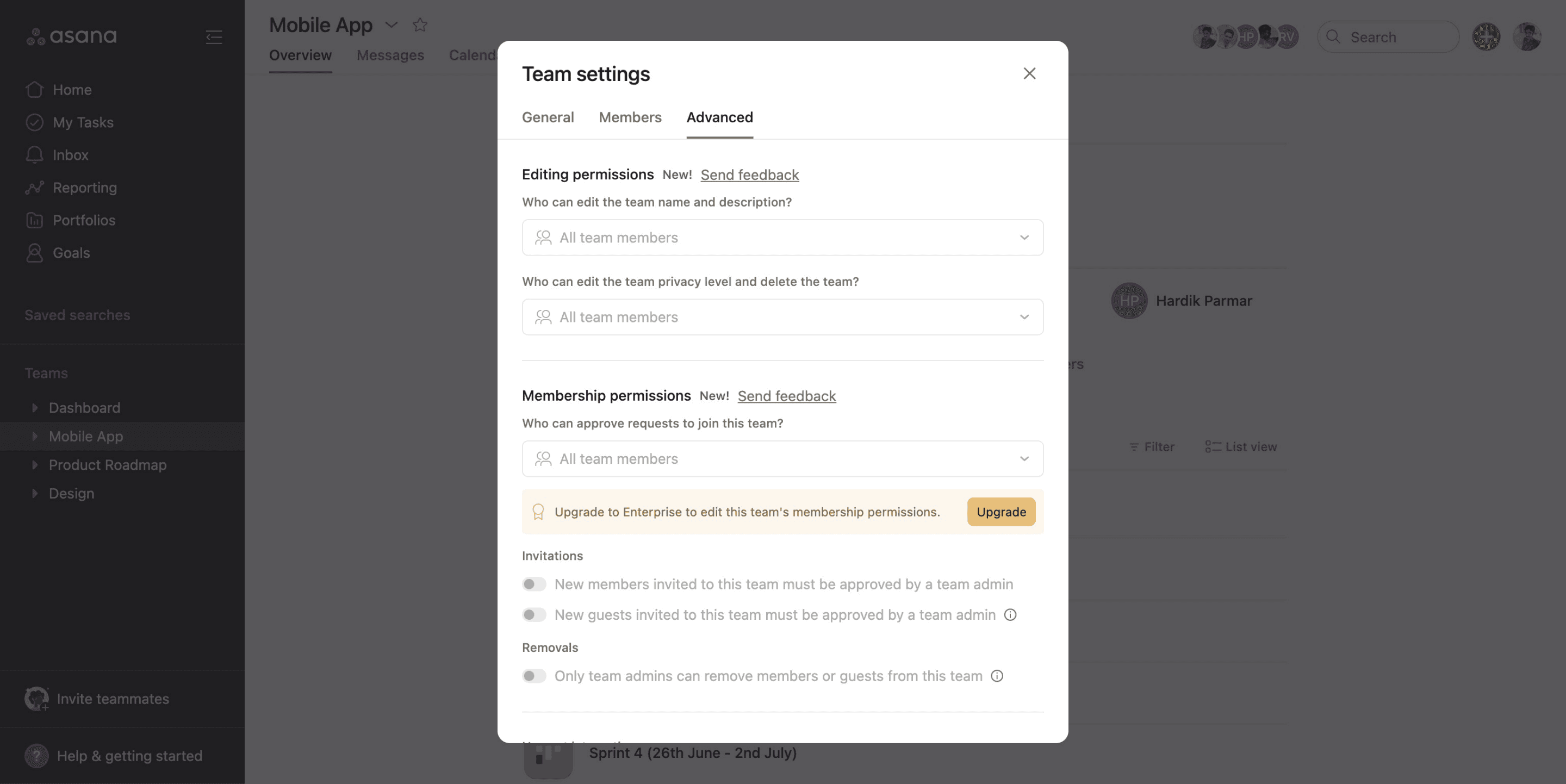Expand the Design team in sidebar

pos(35,494)
